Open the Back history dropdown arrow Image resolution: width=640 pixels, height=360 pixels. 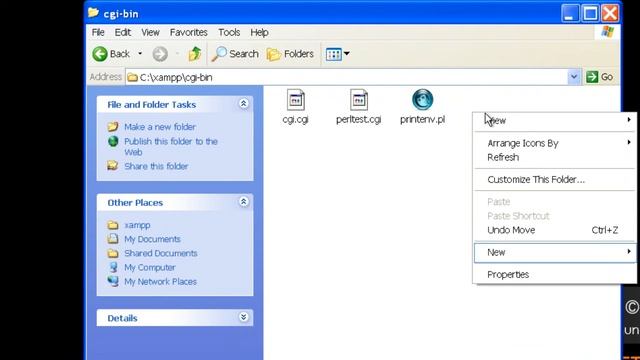tap(140, 54)
